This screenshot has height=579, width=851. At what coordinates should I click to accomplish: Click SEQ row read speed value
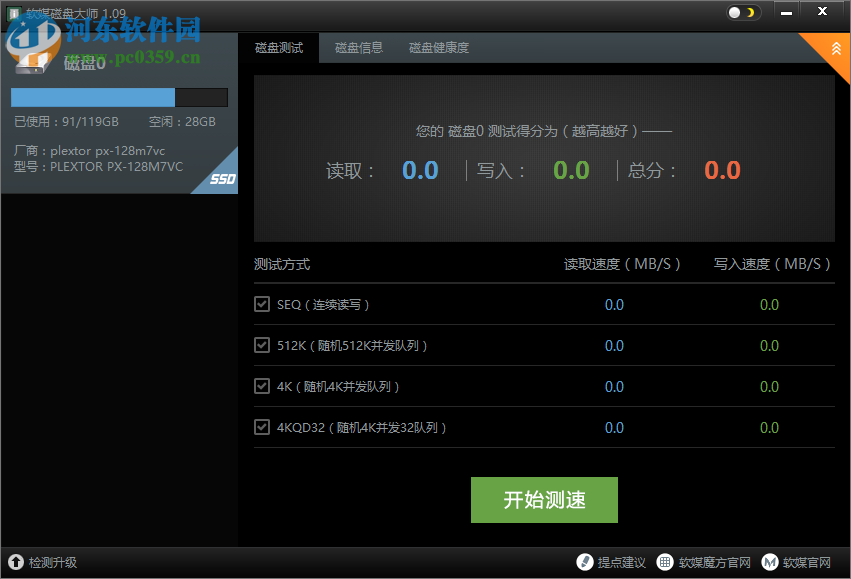pos(614,304)
